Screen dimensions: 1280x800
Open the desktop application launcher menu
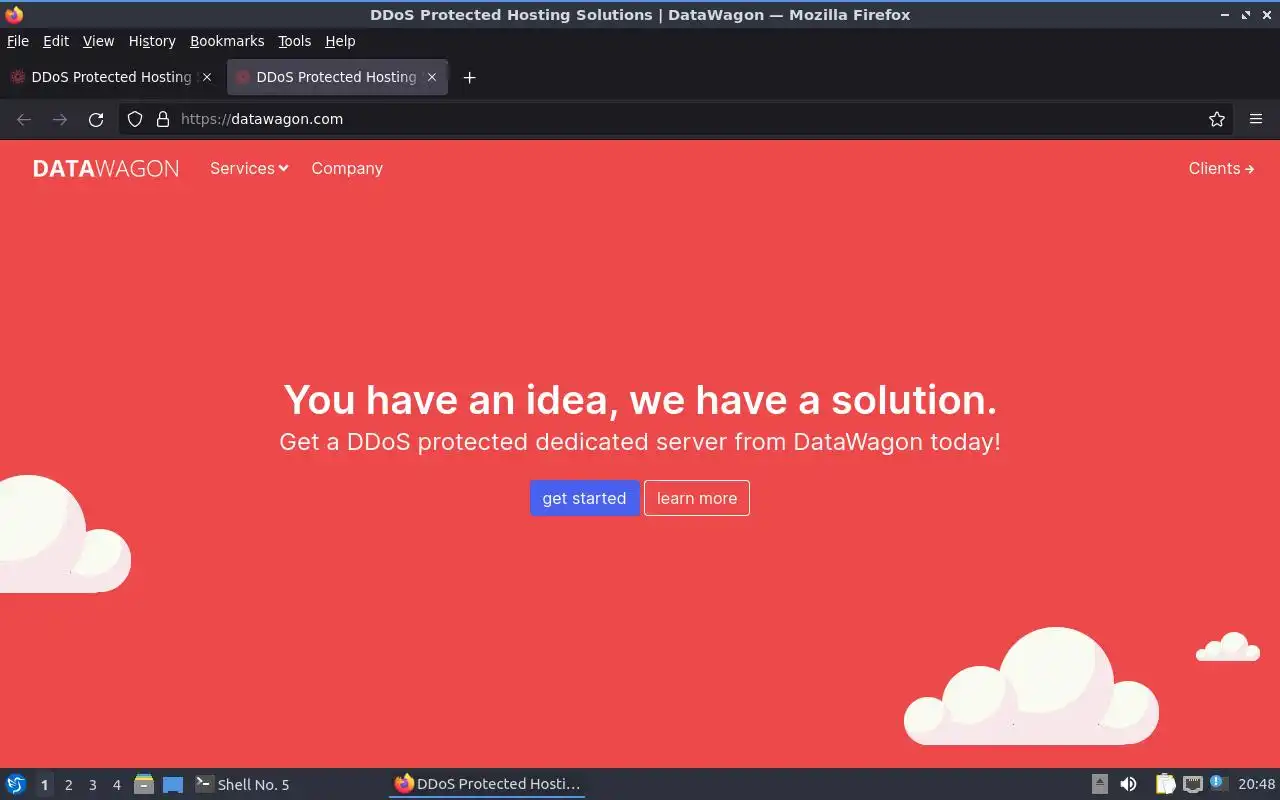pos(16,784)
